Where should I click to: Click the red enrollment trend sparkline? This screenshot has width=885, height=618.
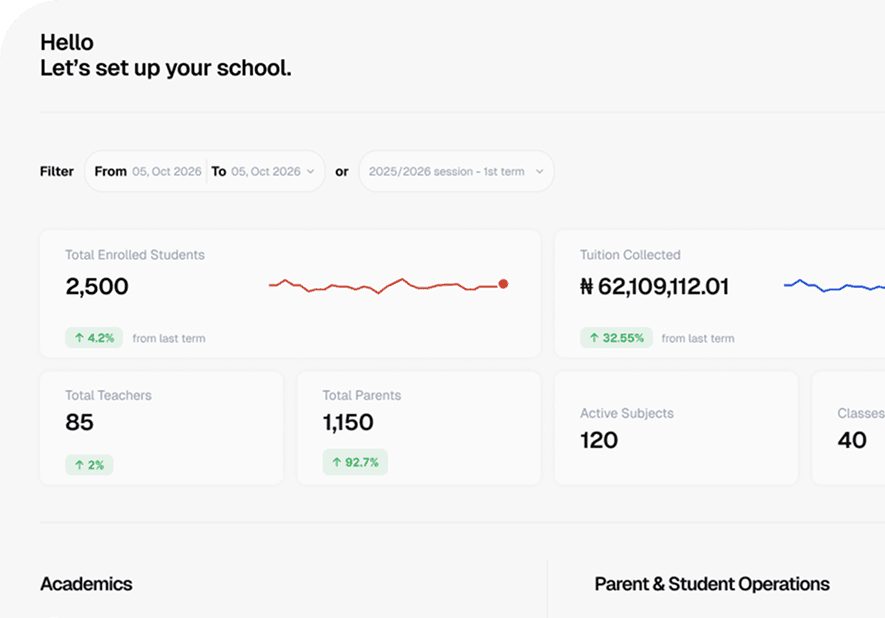[388, 286]
